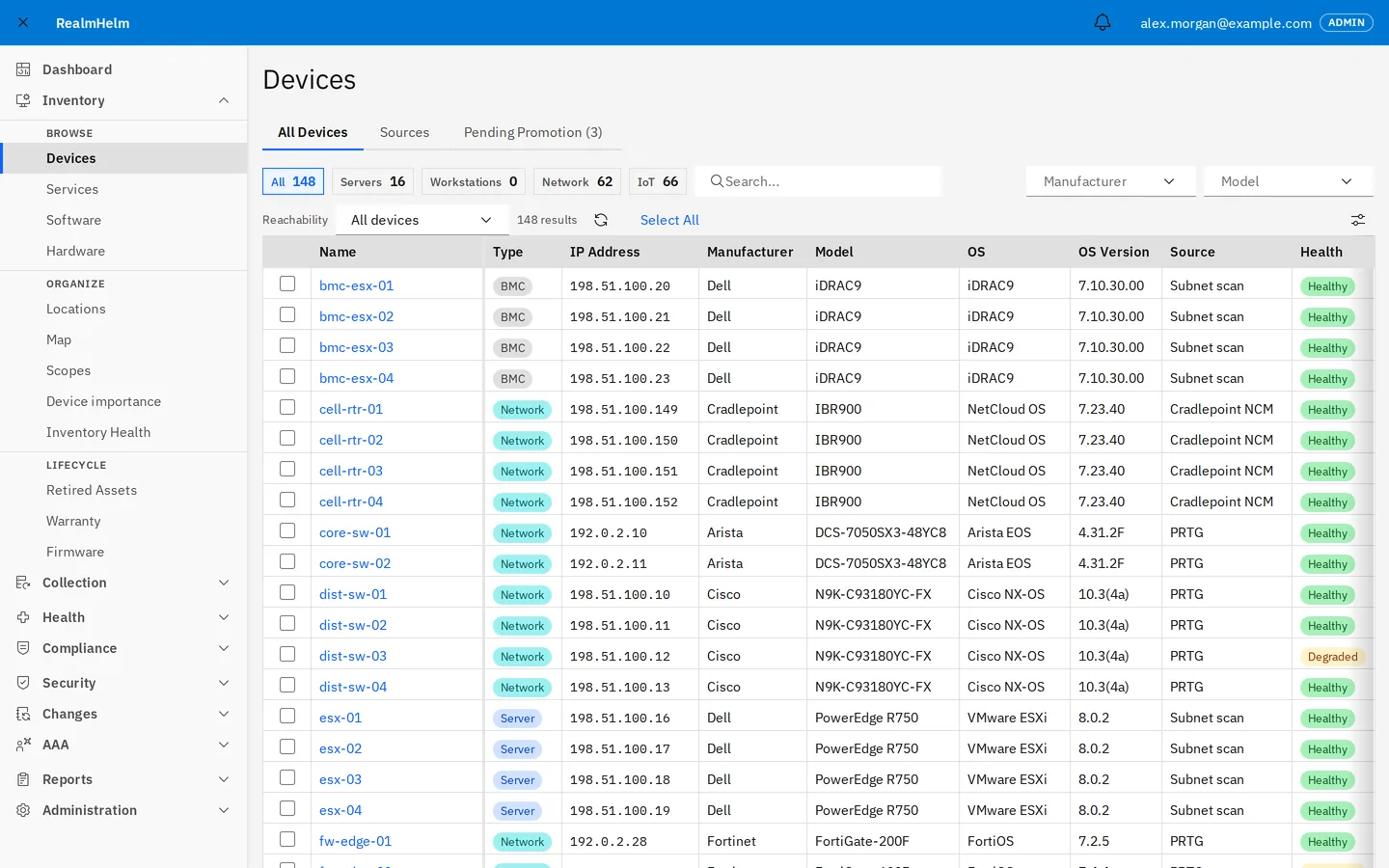Check the dist-sw-03 row checkbox
This screenshot has width=1389, height=868.
[x=287, y=654]
